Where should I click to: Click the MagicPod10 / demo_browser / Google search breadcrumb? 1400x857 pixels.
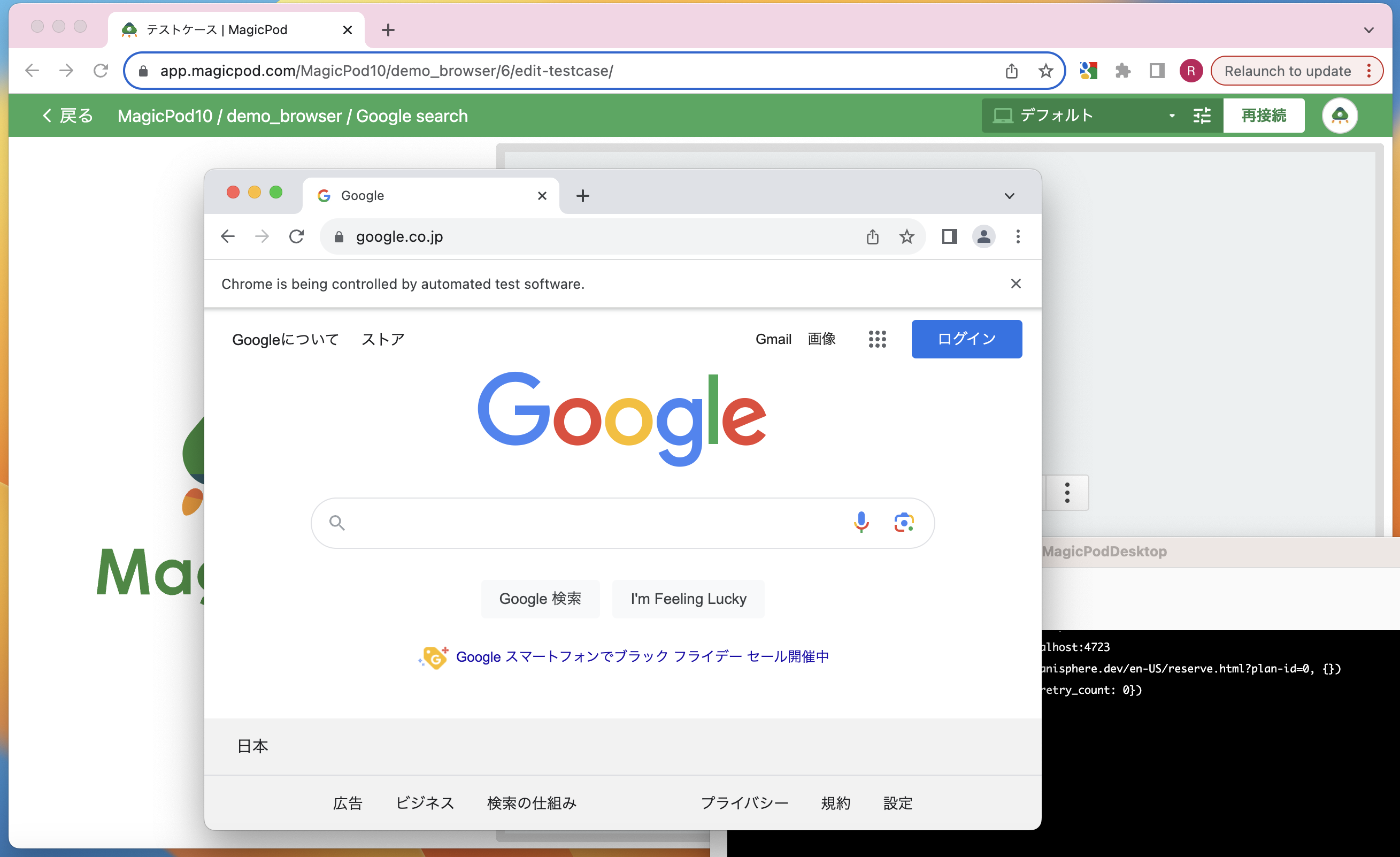(x=293, y=116)
